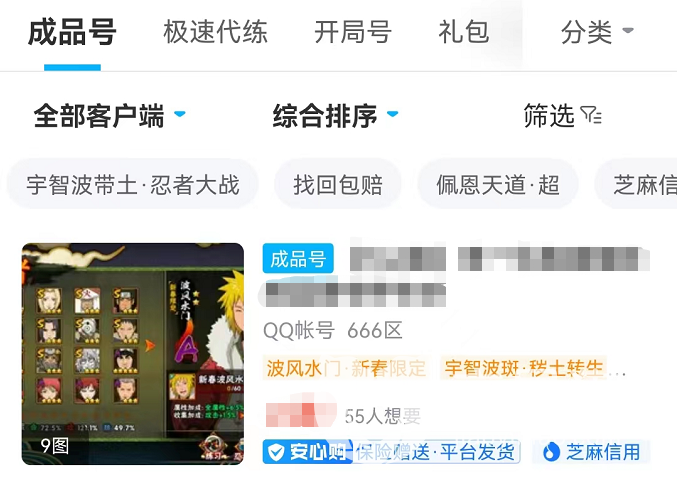
Task: Tap the 保险赠送·平台发货 label
Action: coord(435,452)
